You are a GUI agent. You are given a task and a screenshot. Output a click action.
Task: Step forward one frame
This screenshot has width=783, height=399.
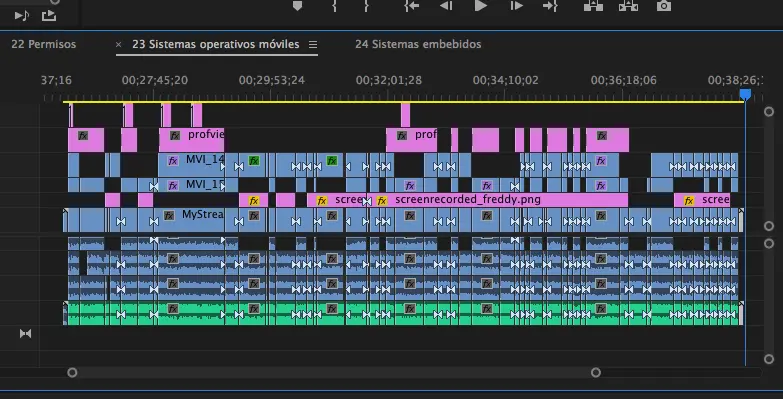pos(516,5)
